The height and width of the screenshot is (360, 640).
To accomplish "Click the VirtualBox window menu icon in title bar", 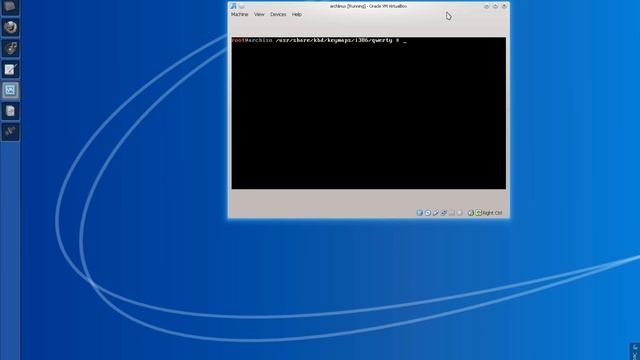I will pos(233,6).
